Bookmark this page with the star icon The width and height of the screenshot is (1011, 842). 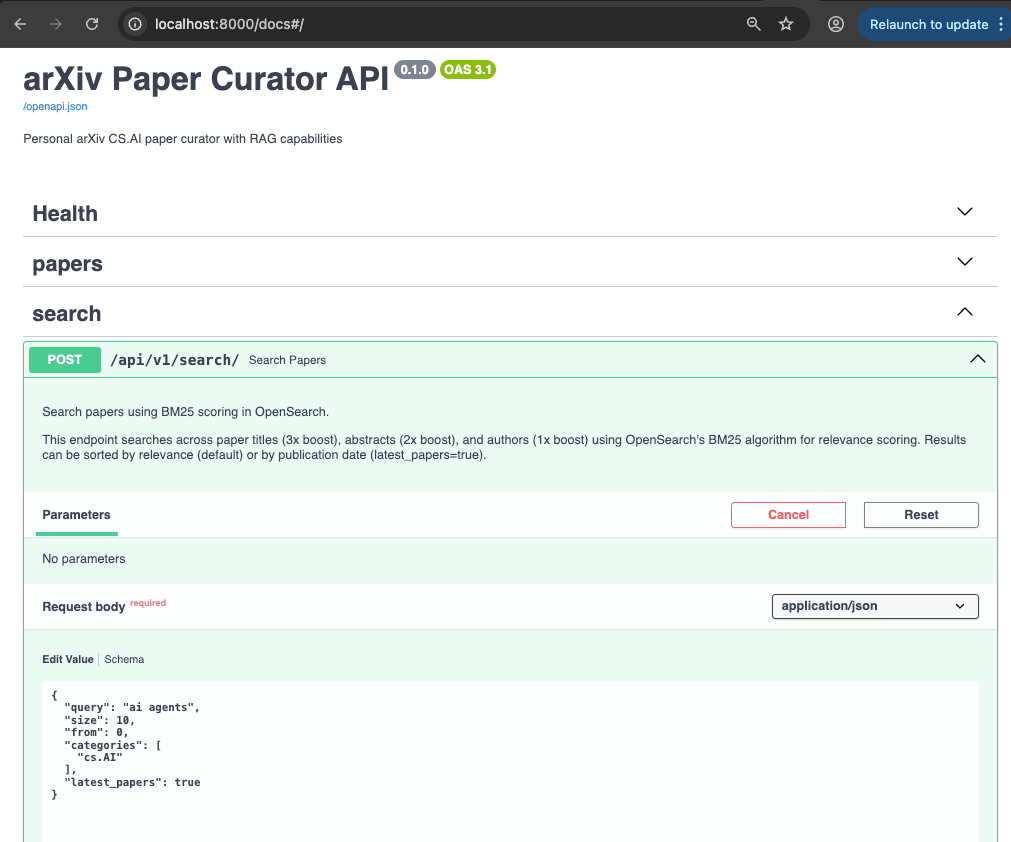[x=785, y=24]
